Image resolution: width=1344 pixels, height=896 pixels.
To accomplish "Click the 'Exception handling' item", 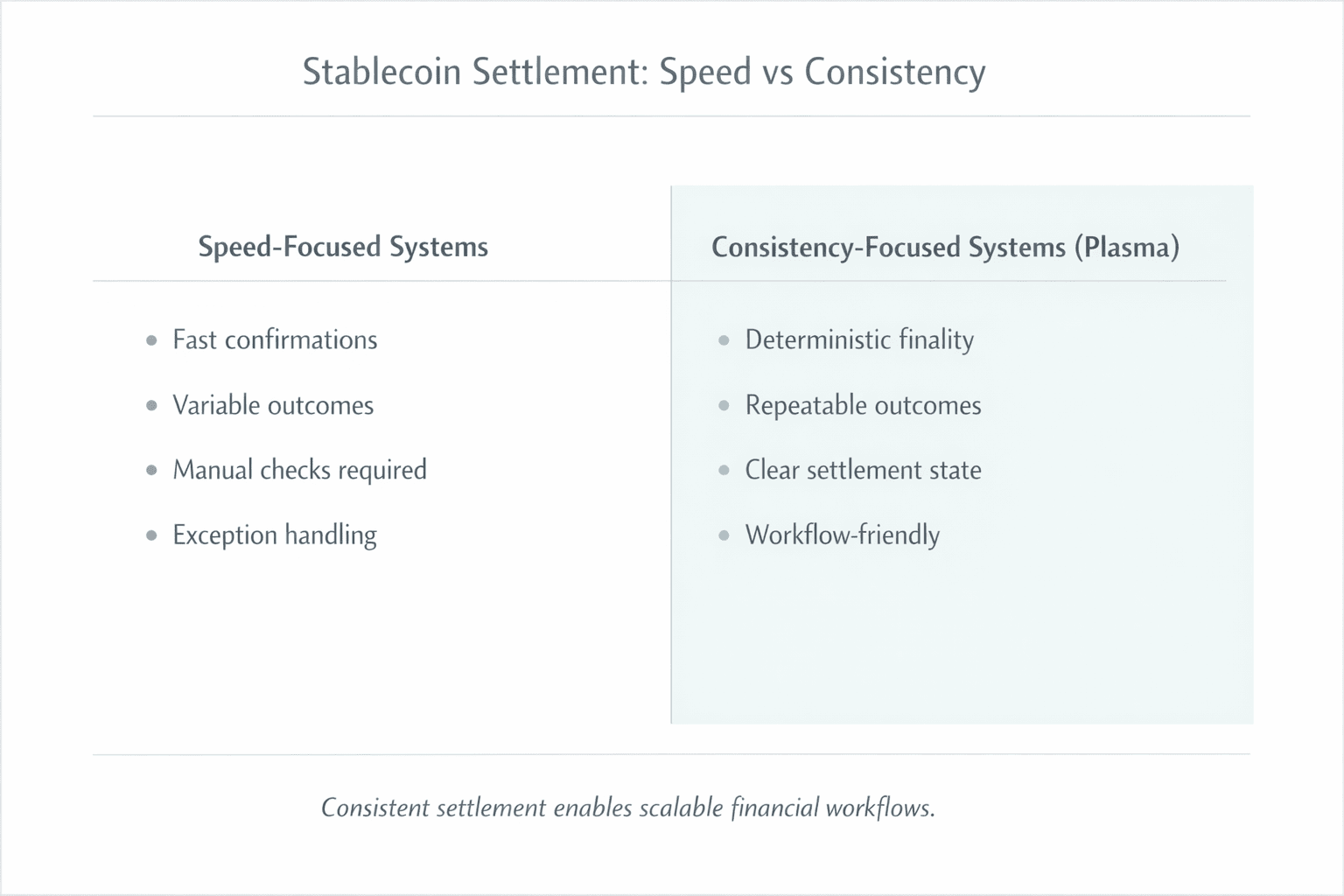I will coord(275,535).
